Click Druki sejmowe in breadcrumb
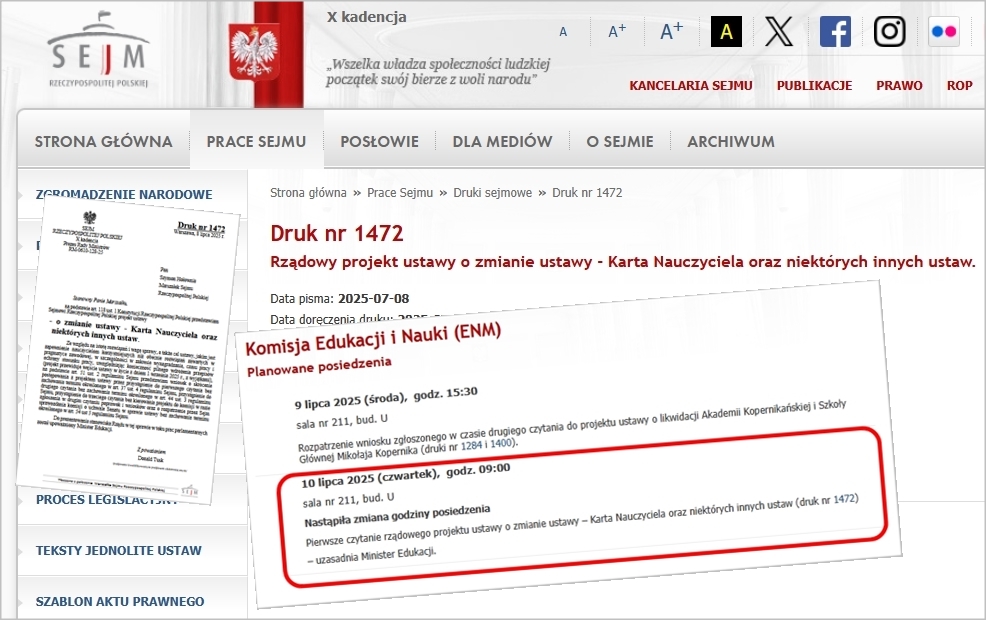 point(492,192)
